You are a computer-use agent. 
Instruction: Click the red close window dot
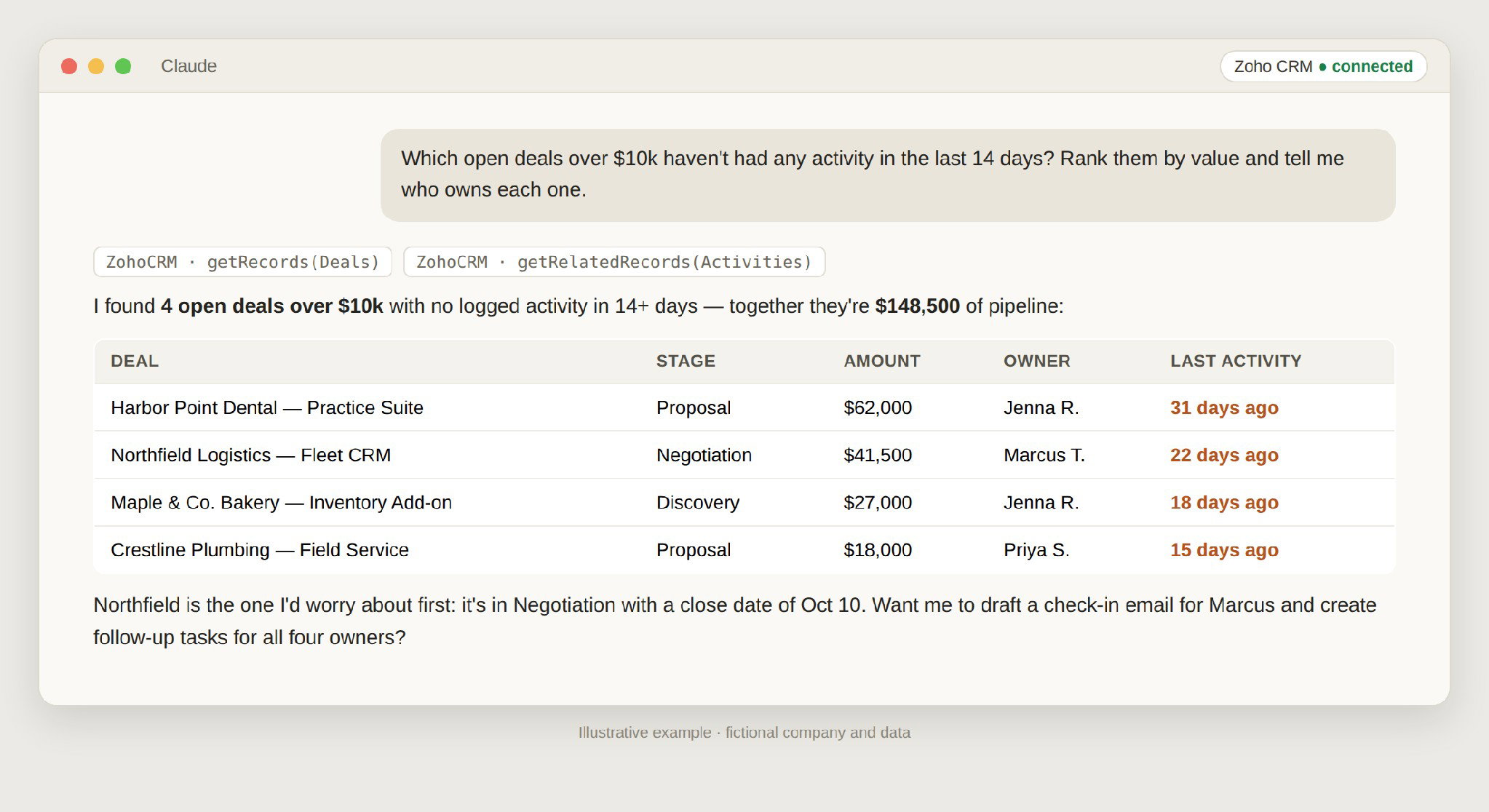[69, 66]
